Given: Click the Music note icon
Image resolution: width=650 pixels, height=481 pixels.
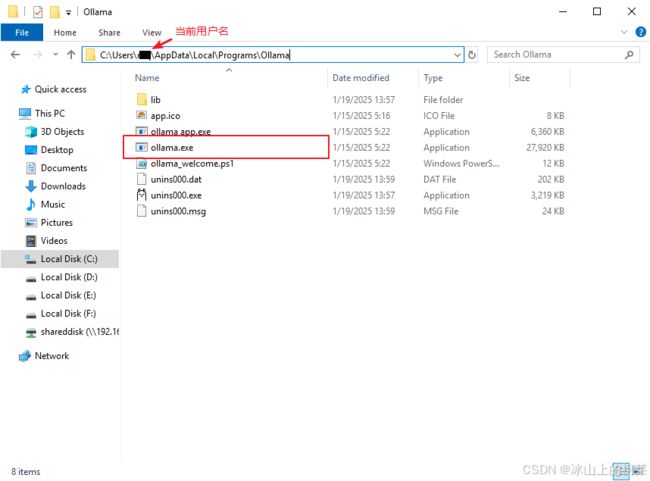Looking at the screenshot, I should [x=31, y=204].
